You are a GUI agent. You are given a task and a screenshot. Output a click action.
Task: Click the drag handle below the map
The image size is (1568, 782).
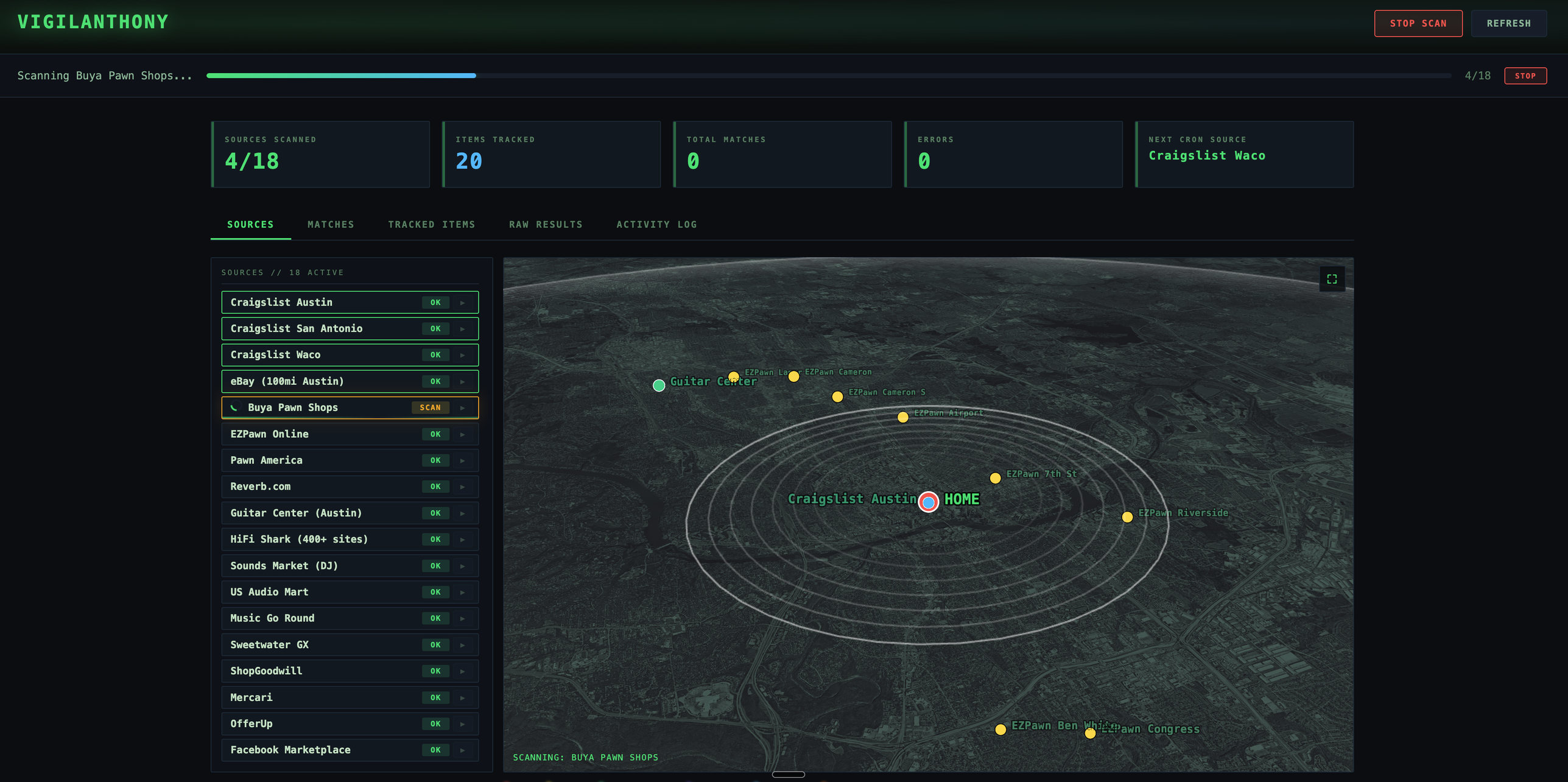click(x=788, y=774)
